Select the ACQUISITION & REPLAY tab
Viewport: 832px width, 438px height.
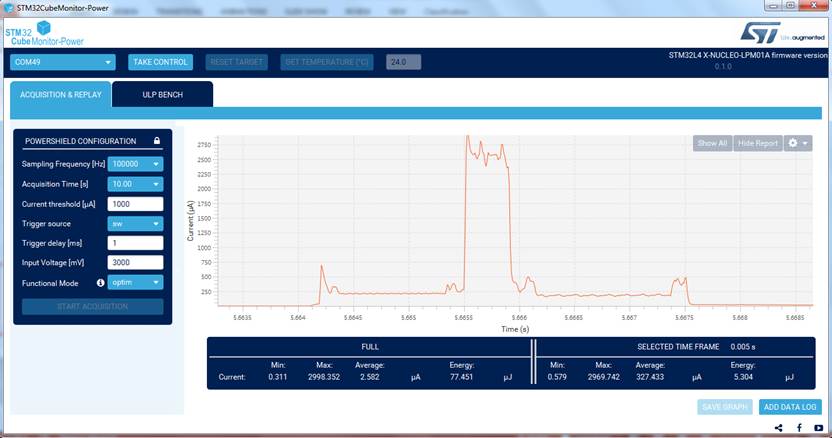coord(59,94)
